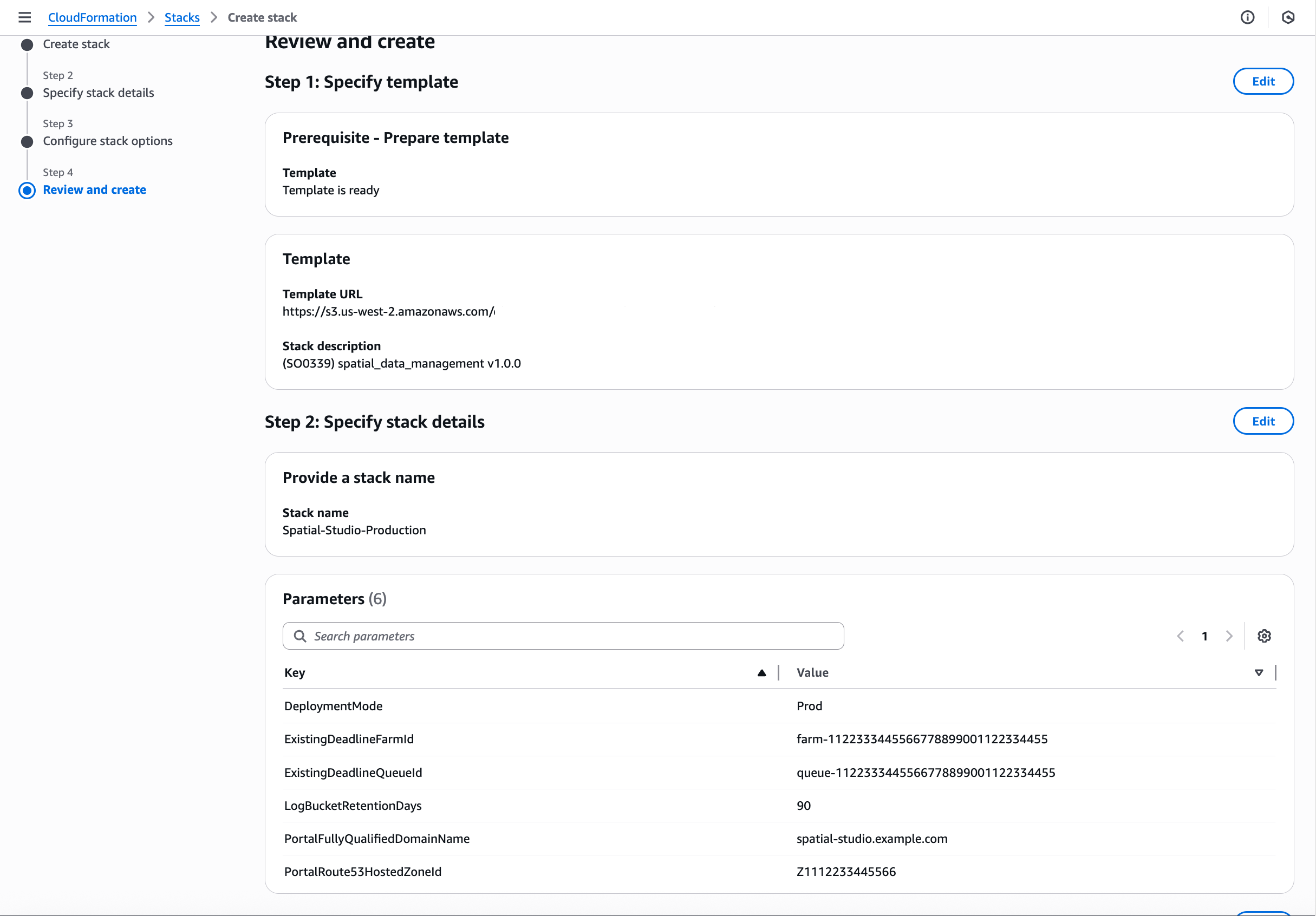This screenshot has width=1316, height=916.
Task: Go to next page of parameters
Action: (x=1229, y=636)
